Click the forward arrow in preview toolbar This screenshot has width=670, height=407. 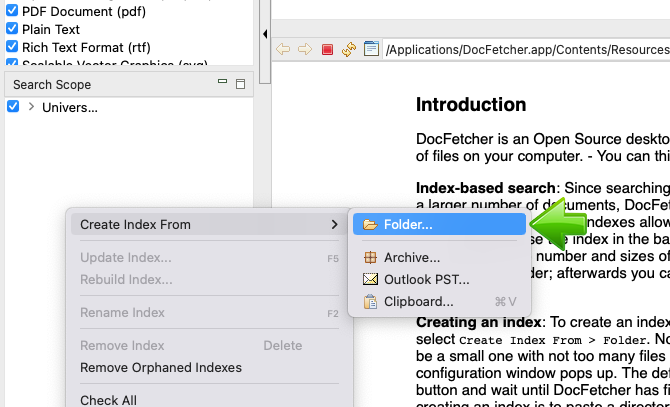click(305, 49)
